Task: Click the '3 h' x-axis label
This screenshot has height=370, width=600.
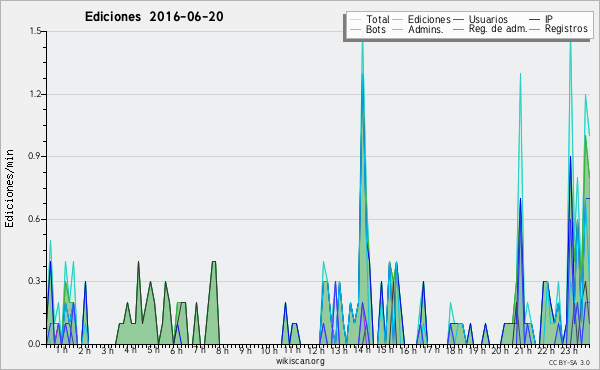Action: click(108, 350)
